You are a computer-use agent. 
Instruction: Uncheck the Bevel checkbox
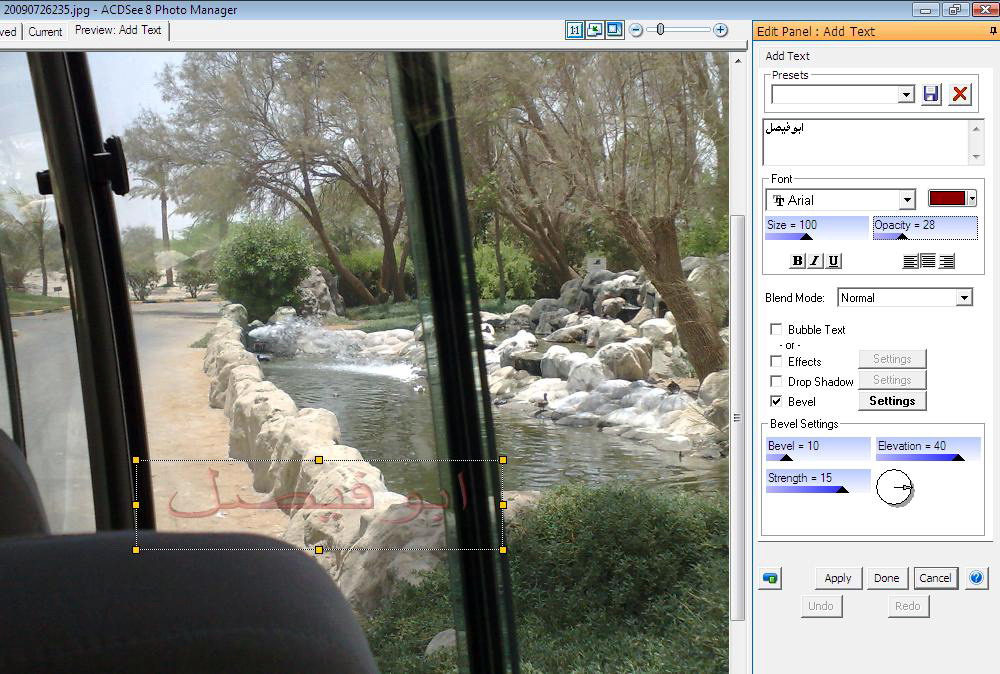point(776,401)
